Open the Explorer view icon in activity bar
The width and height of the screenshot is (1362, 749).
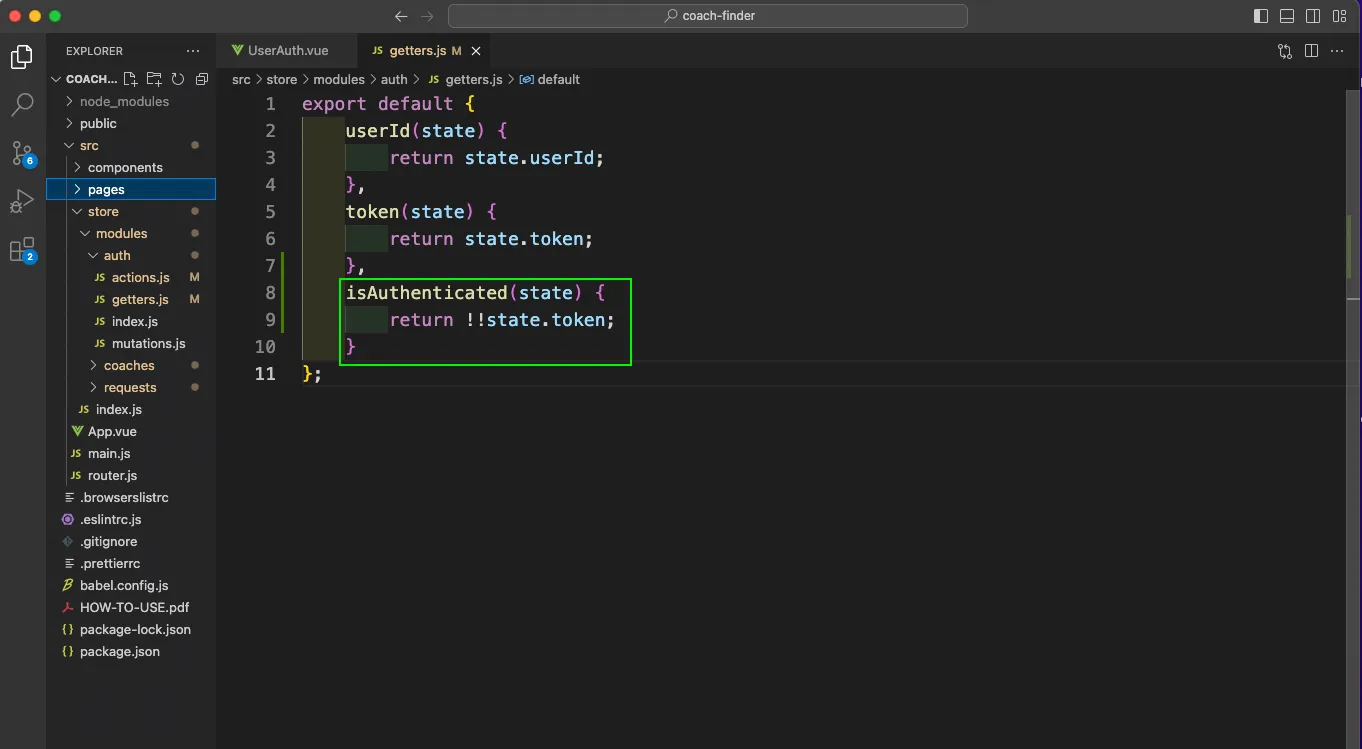(x=21, y=57)
